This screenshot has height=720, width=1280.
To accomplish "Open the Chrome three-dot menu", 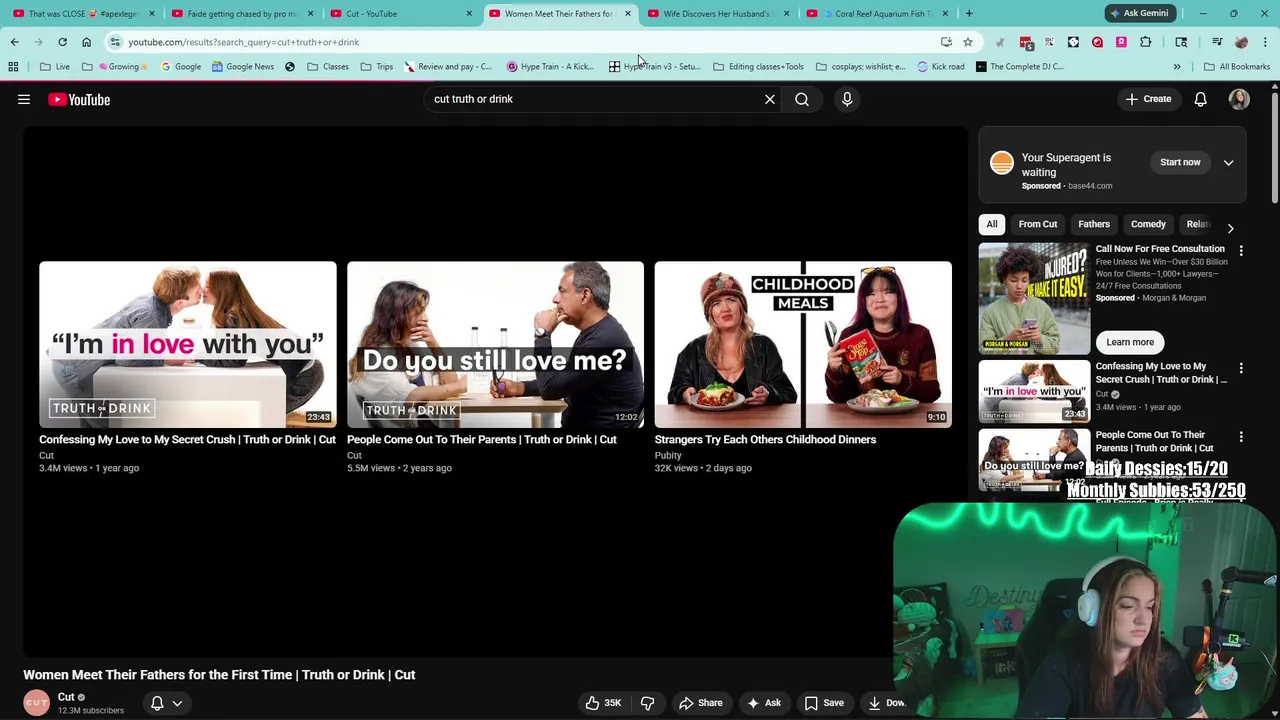I will [1266, 42].
